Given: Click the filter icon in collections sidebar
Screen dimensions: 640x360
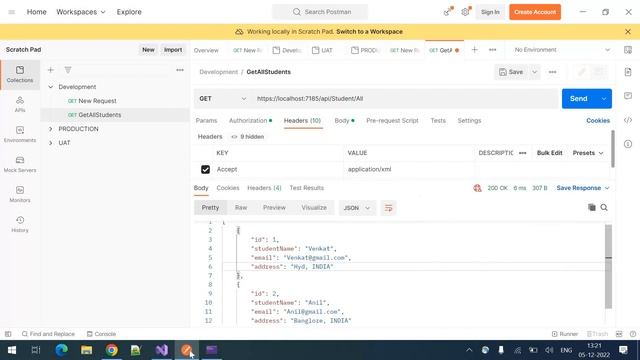Looking at the screenshot, I should [68, 70].
